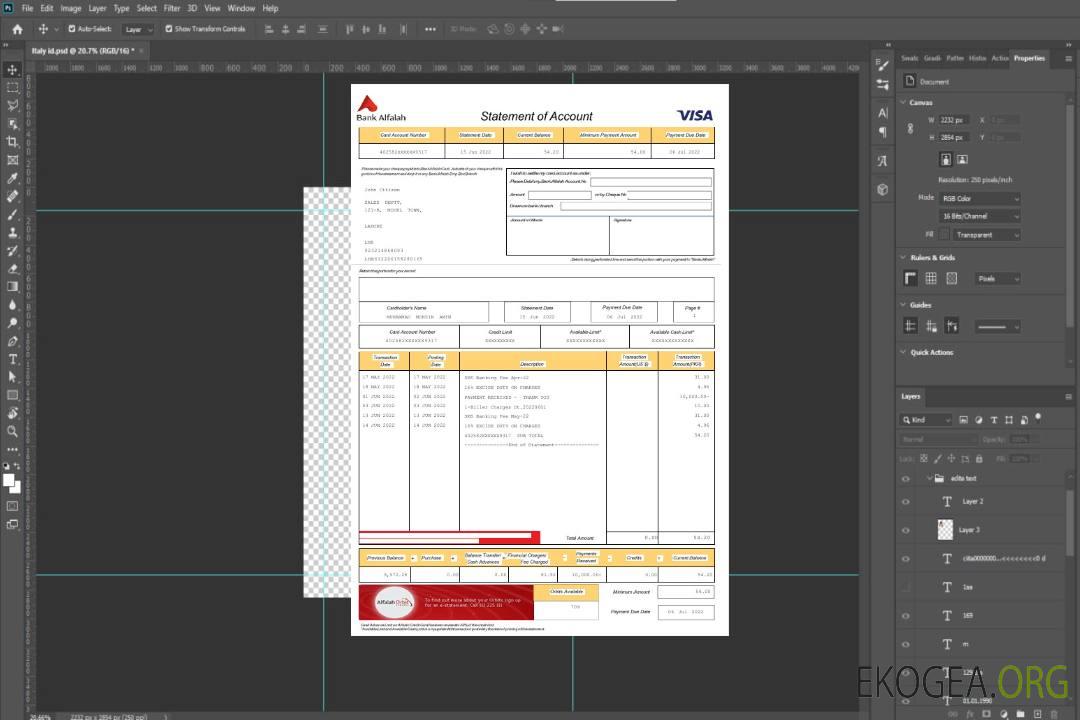Open the 16 Bits/Channel dropdown

[980, 216]
